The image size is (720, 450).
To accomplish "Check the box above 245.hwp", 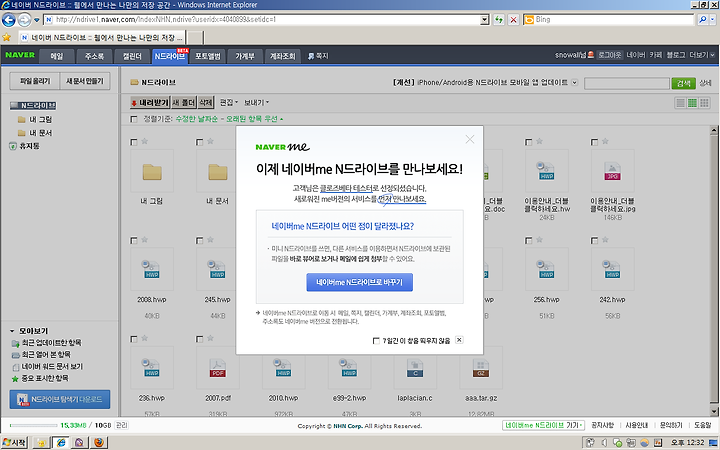I will tap(199, 240).
